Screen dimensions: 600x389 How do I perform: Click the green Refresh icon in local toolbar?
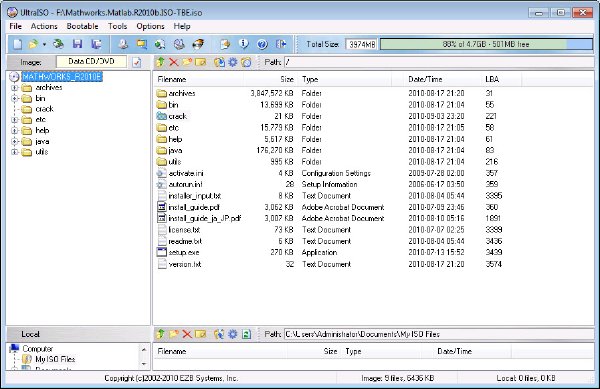(x=246, y=334)
